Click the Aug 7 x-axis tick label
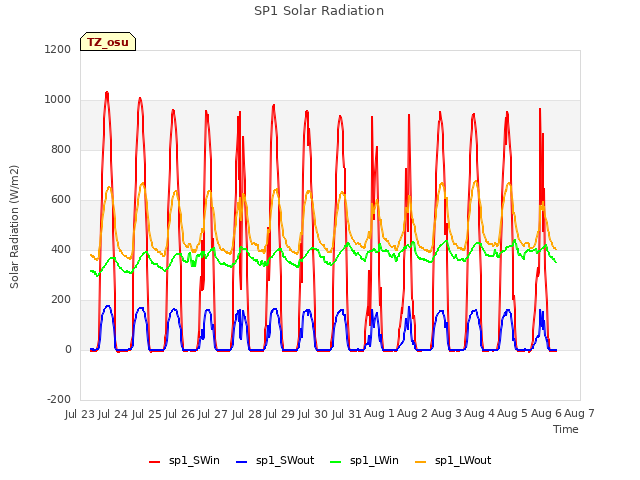Image resolution: width=640 pixels, height=480 pixels. [x=579, y=414]
